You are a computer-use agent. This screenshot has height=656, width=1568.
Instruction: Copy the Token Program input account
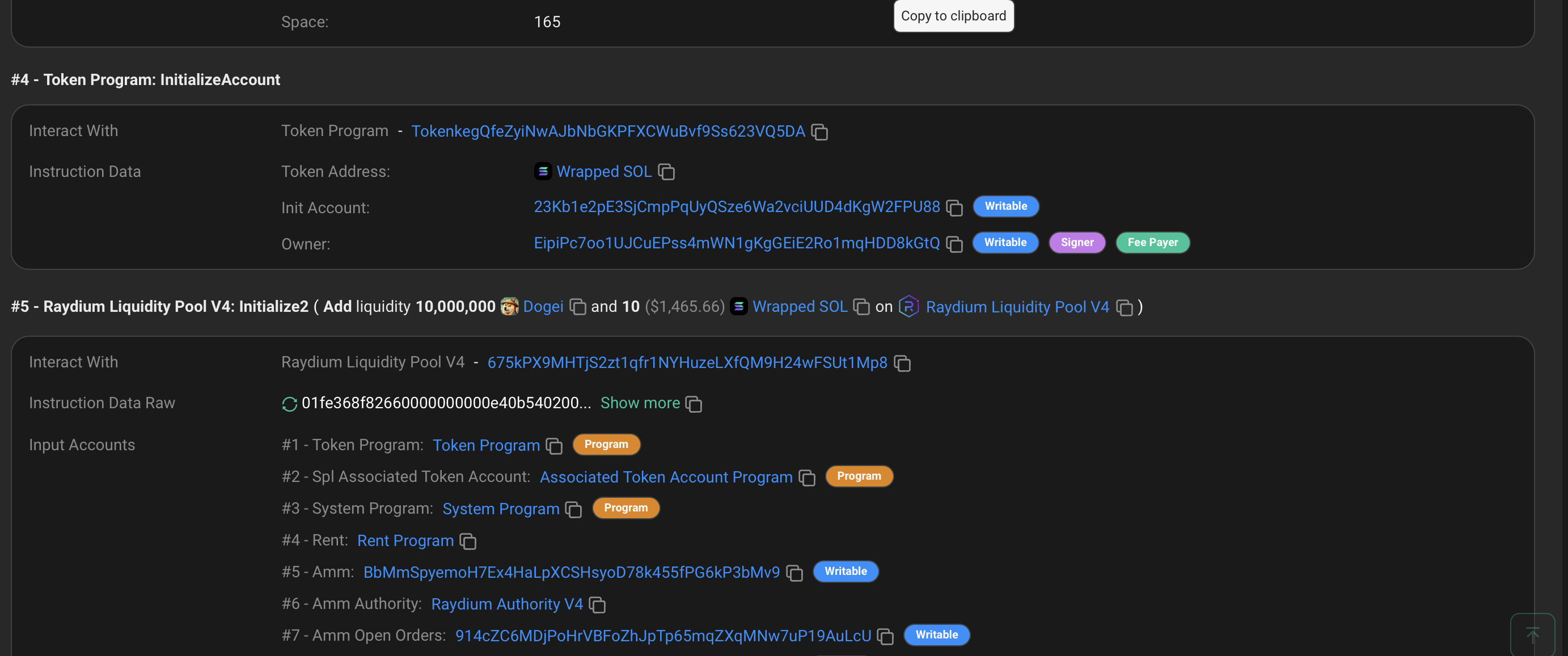pos(554,446)
